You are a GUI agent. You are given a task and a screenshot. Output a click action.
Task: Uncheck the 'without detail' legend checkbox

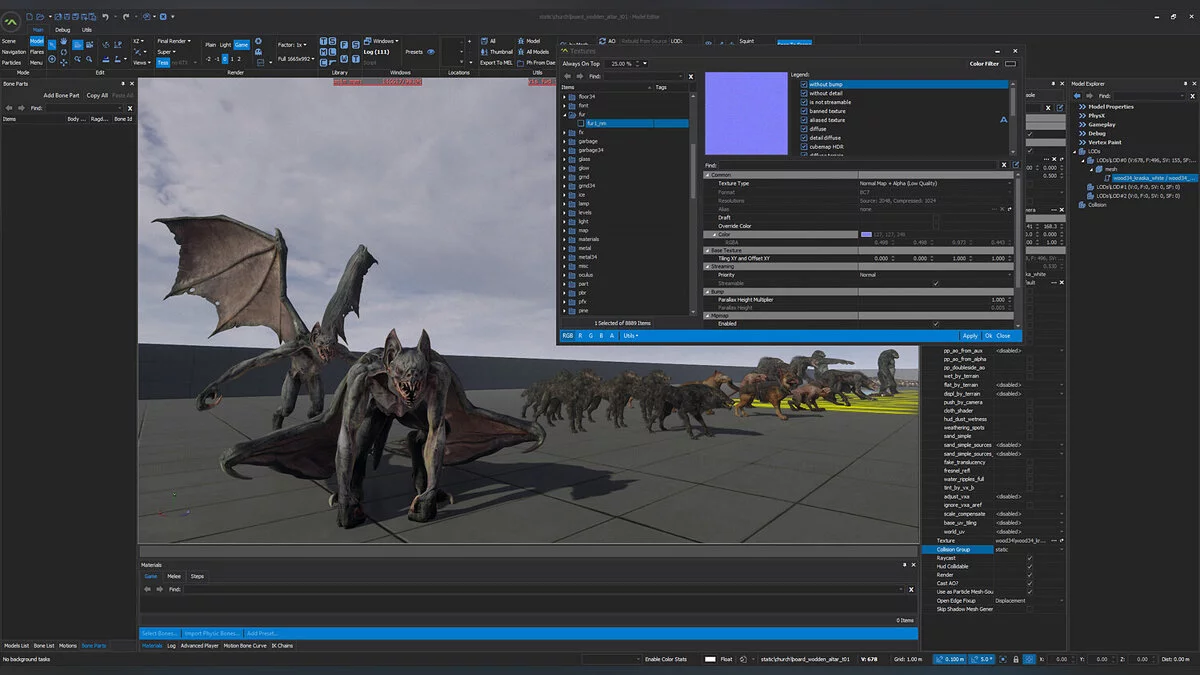point(804,93)
